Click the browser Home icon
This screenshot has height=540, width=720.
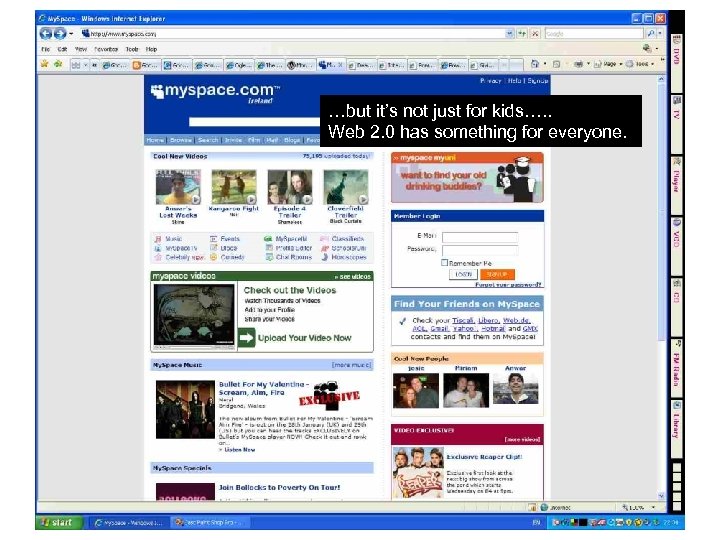(x=534, y=64)
